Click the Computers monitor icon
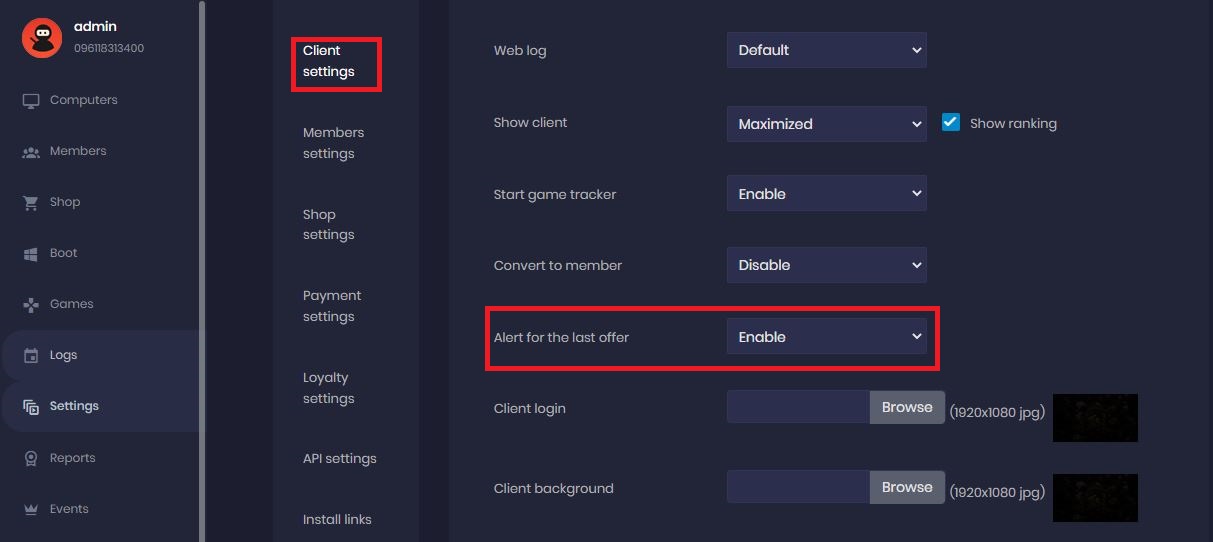 [x=31, y=100]
